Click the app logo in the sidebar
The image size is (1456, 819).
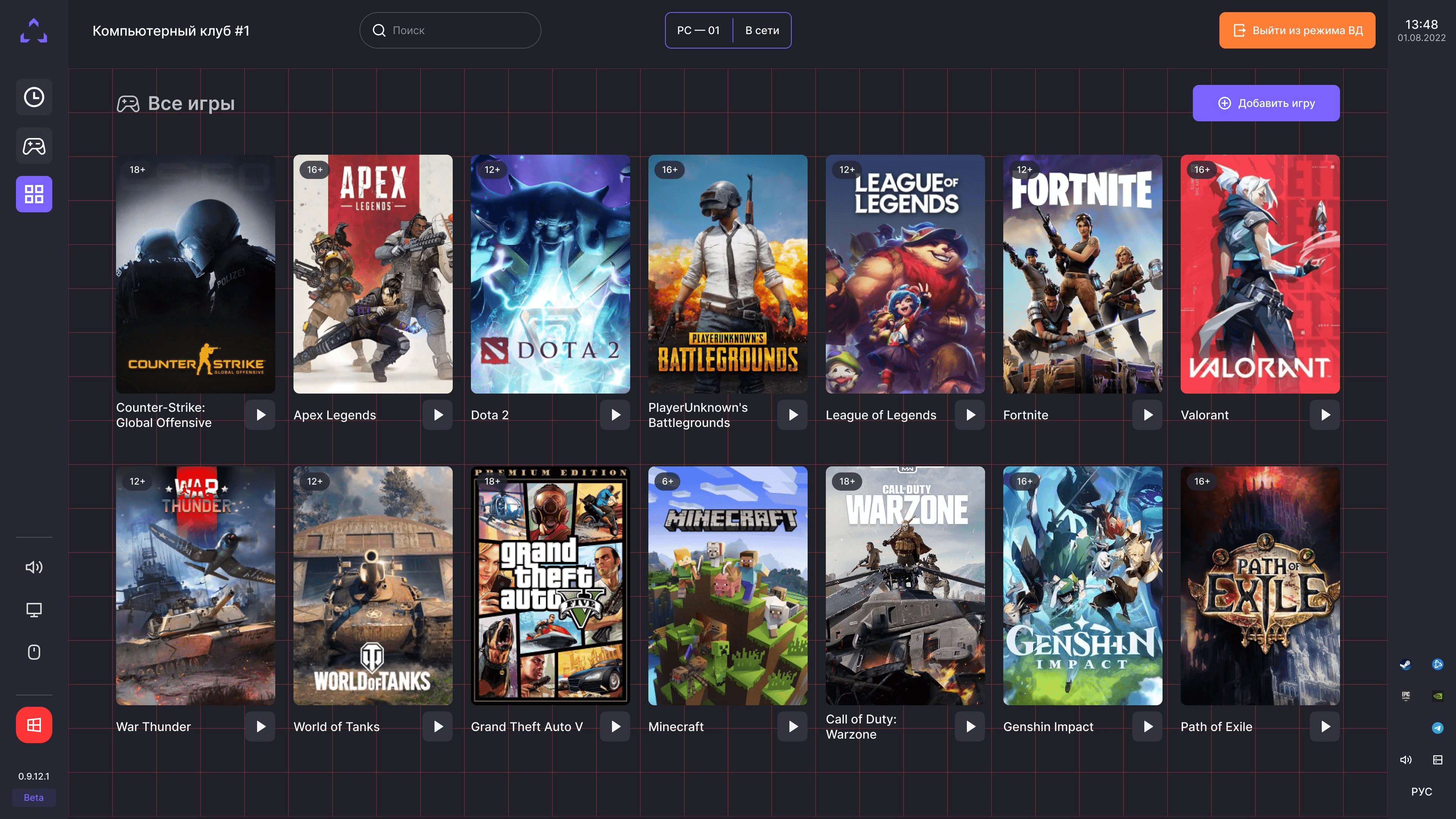pyautogui.click(x=34, y=30)
